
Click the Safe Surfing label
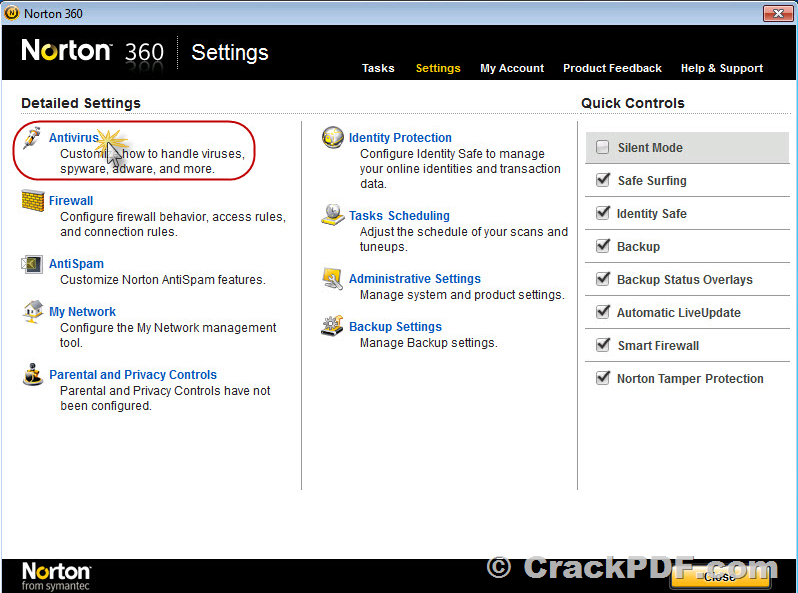coord(652,181)
